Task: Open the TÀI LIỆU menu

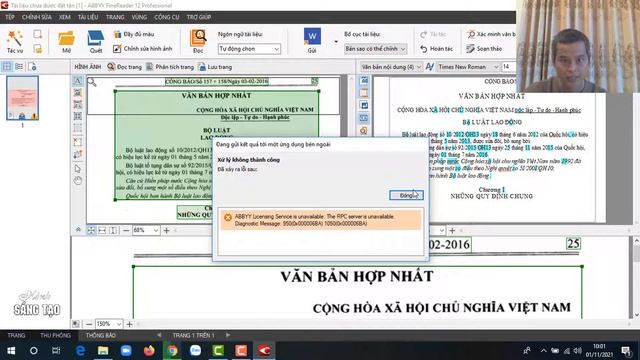Action: tap(88, 17)
